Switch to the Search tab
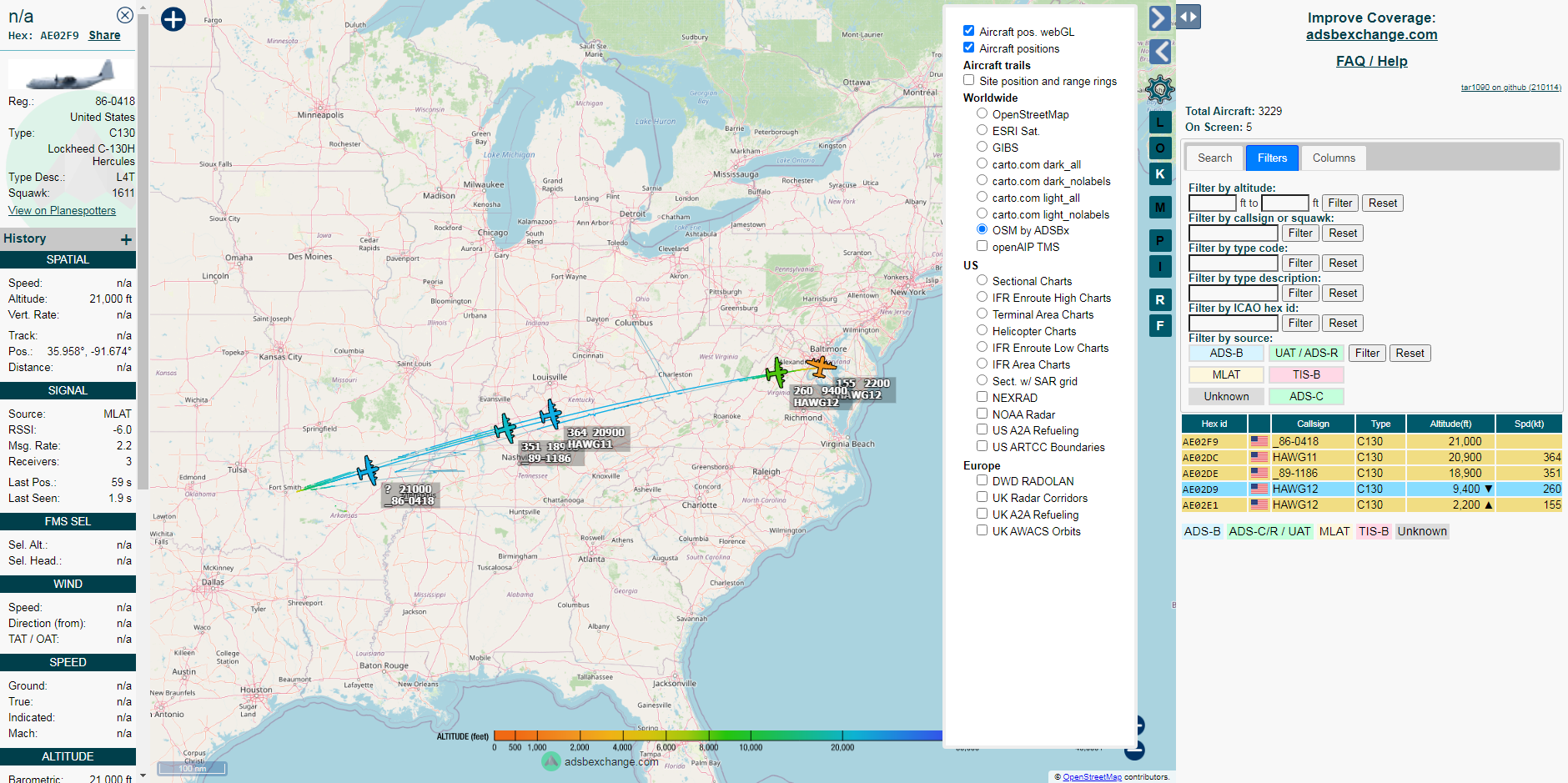Image resolution: width=1568 pixels, height=783 pixels. point(1214,158)
